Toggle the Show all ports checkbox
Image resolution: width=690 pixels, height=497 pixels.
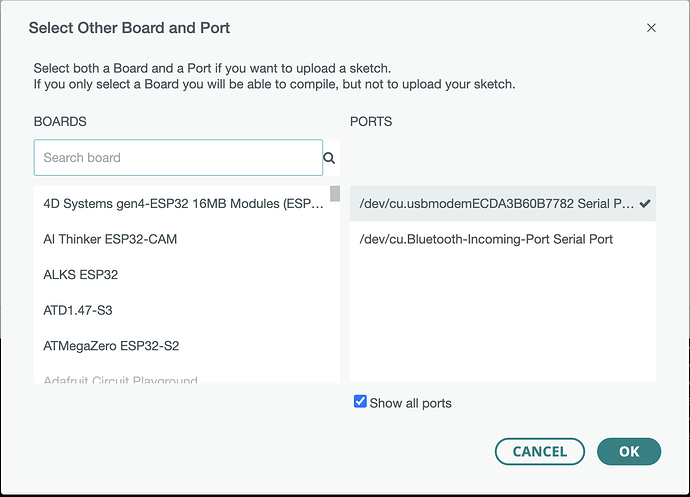(x=360, y=402)
